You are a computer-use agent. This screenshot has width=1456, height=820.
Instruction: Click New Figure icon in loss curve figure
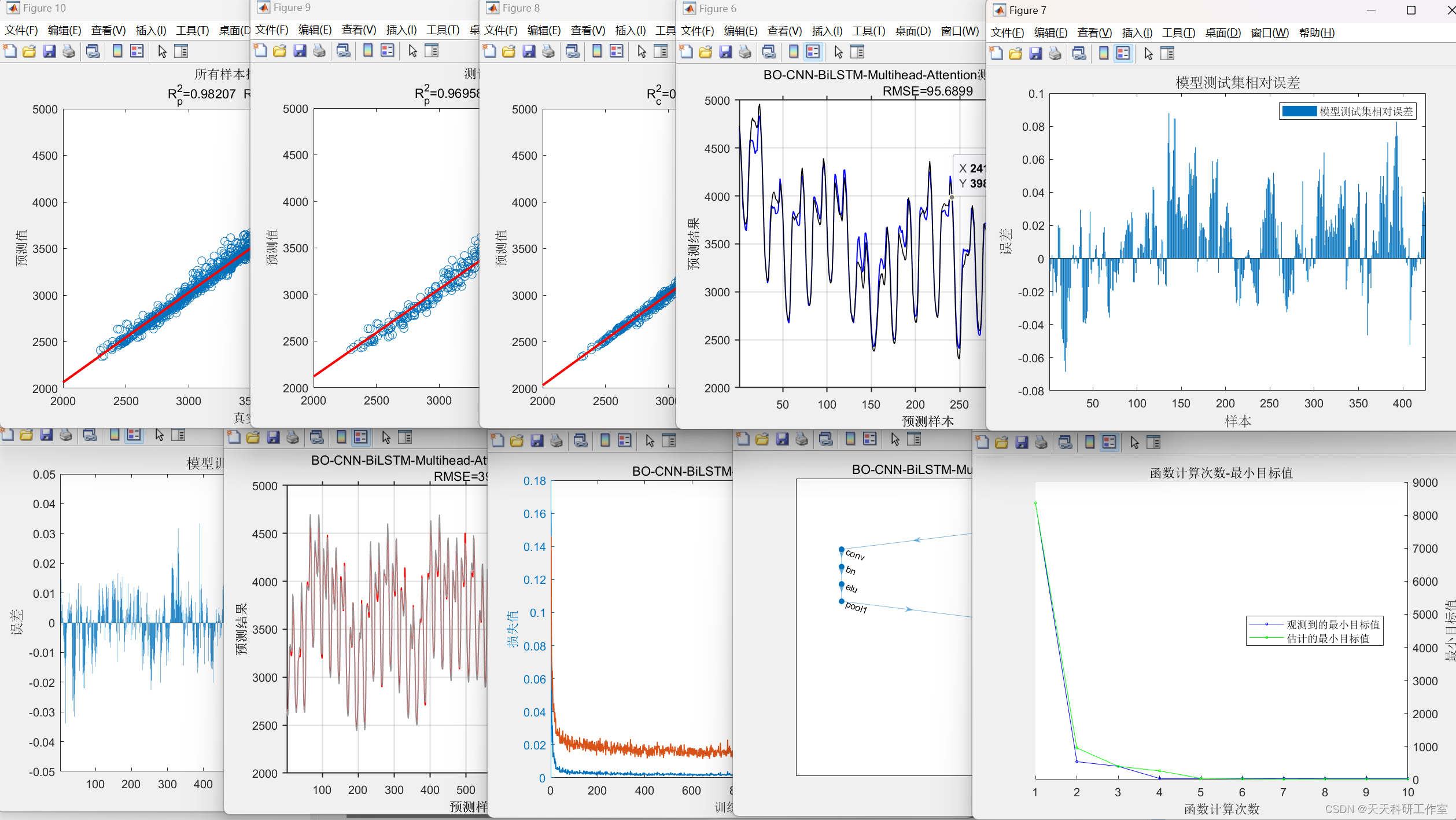(x=497, y=440)
